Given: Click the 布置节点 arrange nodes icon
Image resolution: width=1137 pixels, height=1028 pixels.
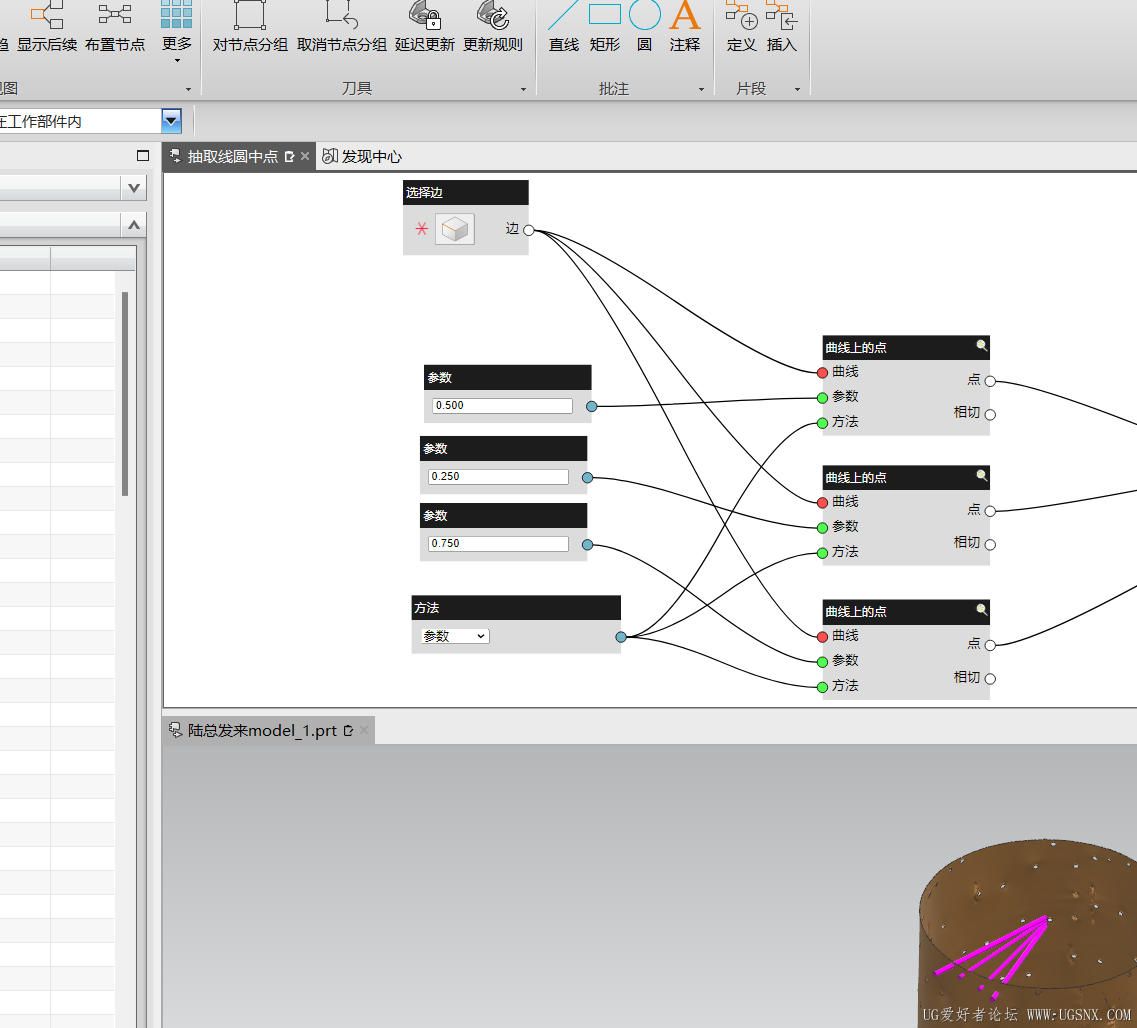Looking at the screenshot, I should pyautogui.click(x=115, y=15).
